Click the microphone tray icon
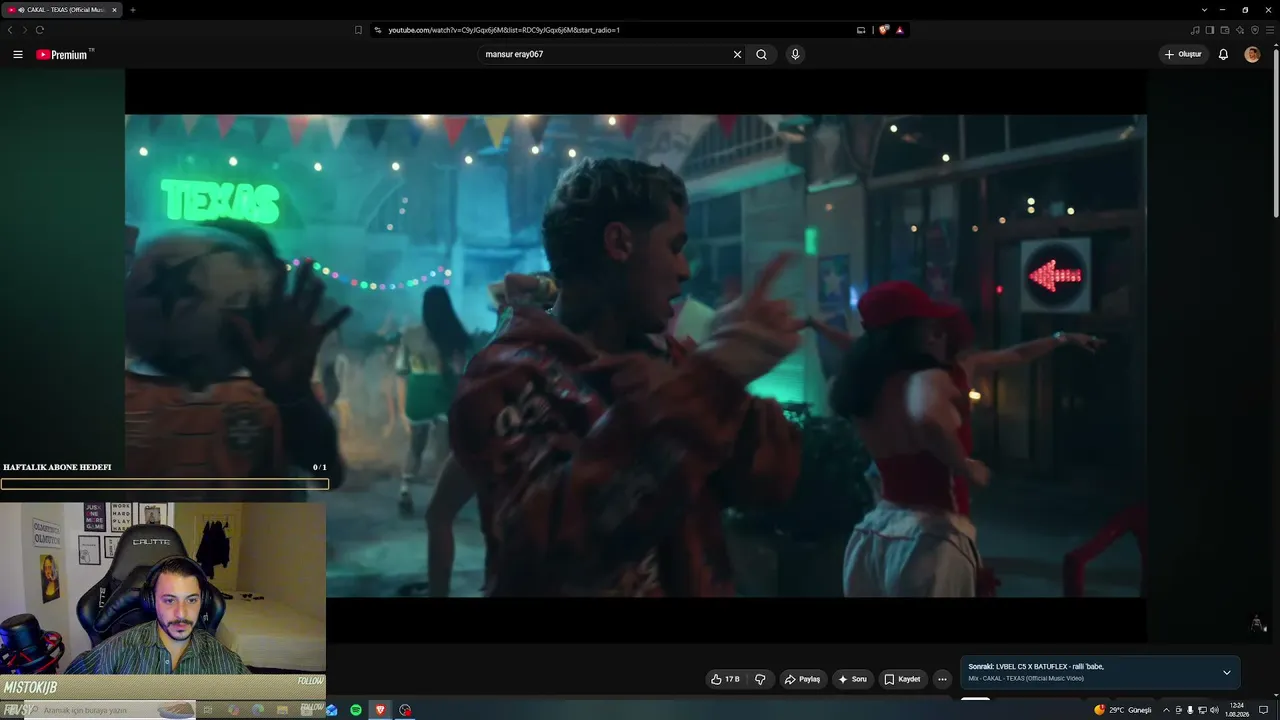 (1190, 710)
